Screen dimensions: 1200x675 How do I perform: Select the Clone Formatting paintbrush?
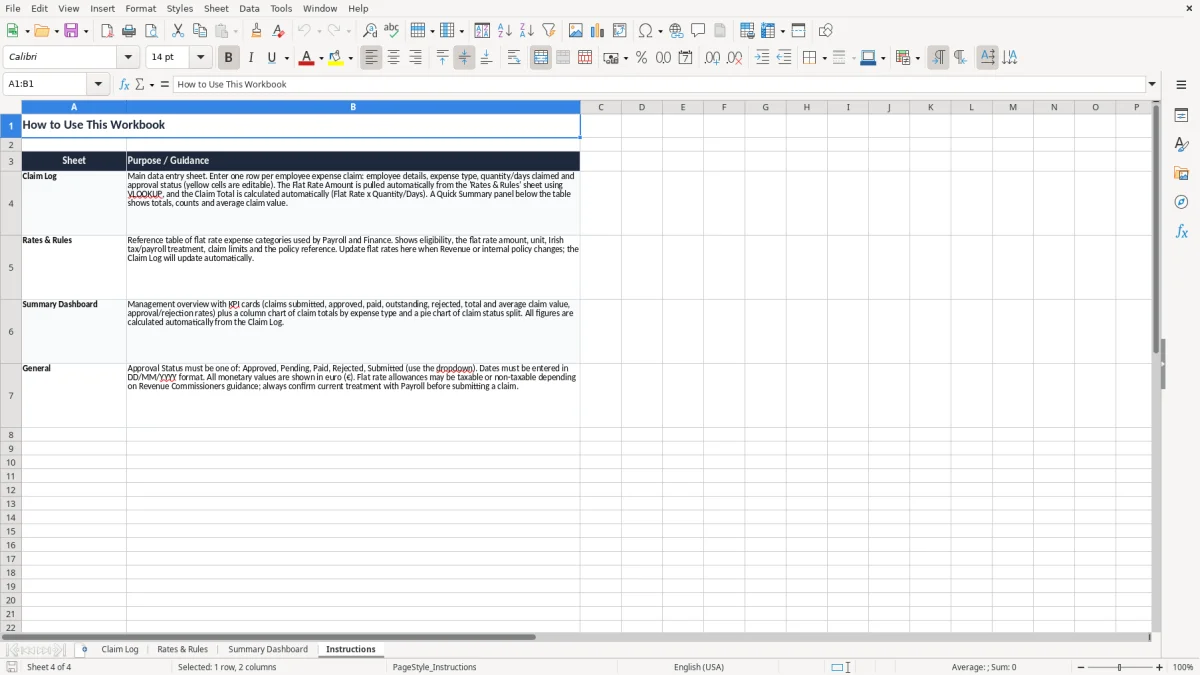(256, 31)
